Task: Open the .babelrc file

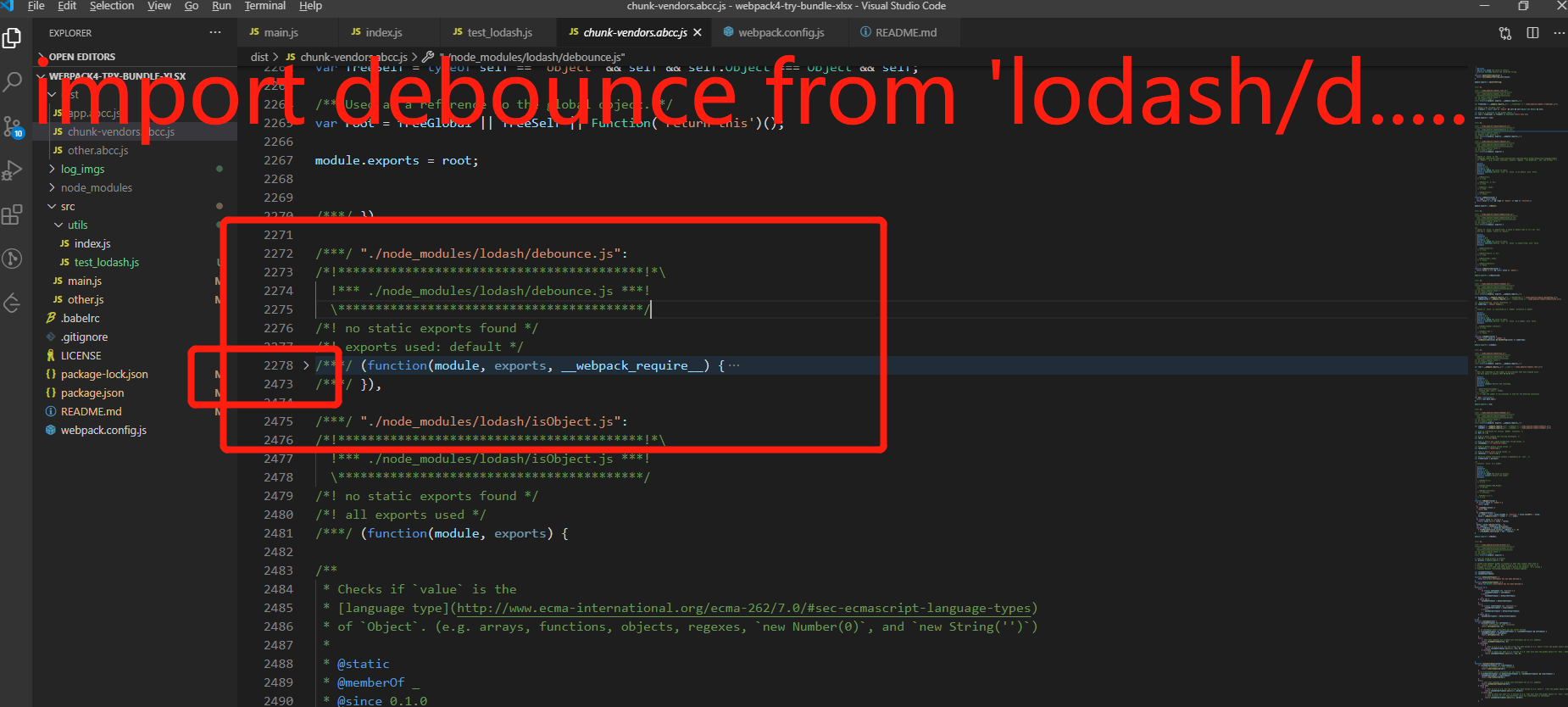Action: click(81, 318)
